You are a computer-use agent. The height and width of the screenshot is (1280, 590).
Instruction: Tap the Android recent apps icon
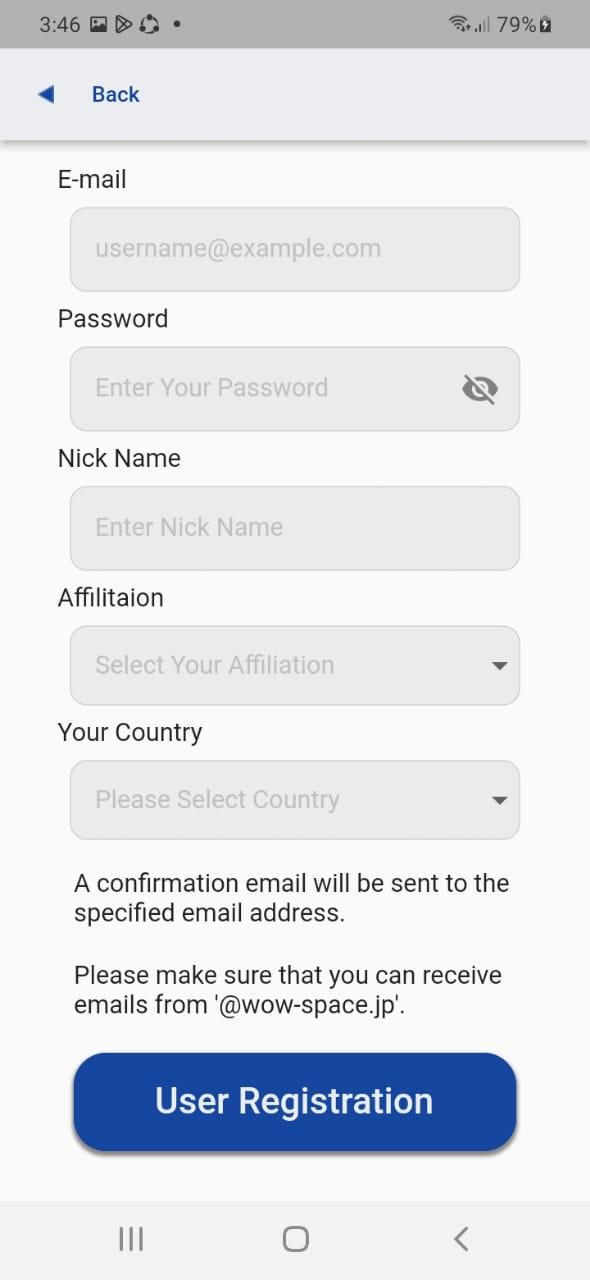131,1240
